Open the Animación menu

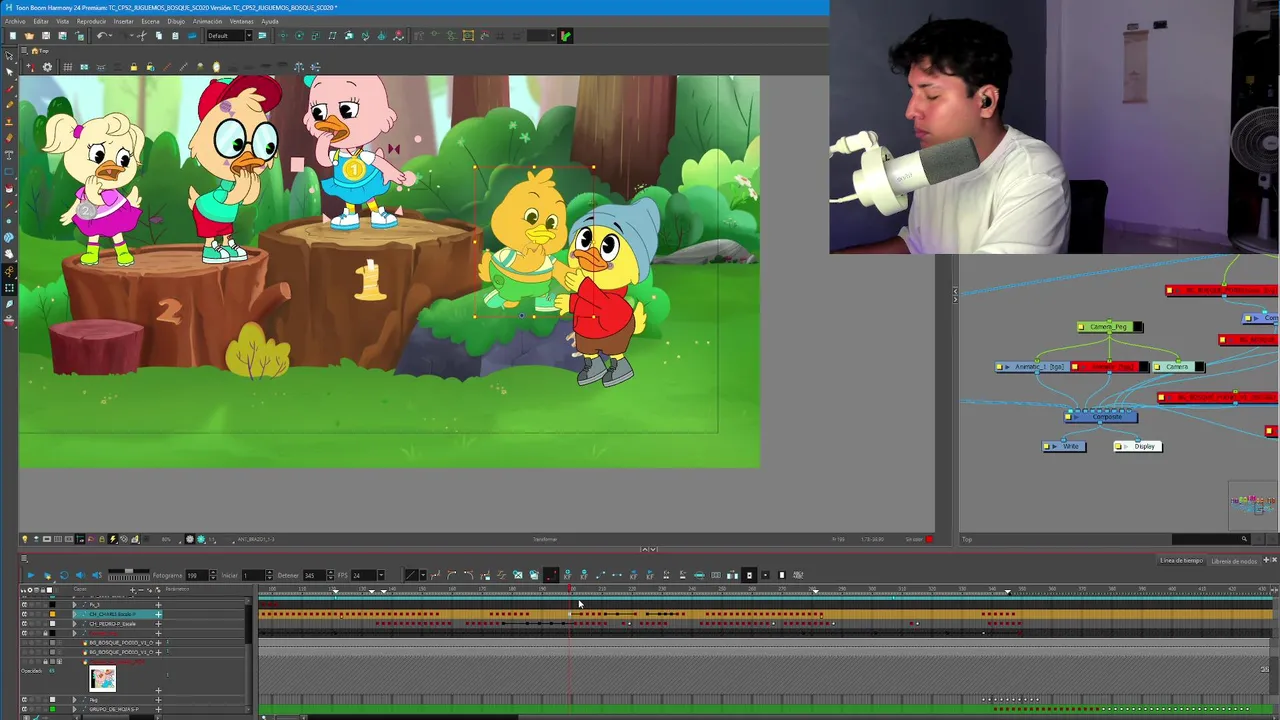click(207, 21)
